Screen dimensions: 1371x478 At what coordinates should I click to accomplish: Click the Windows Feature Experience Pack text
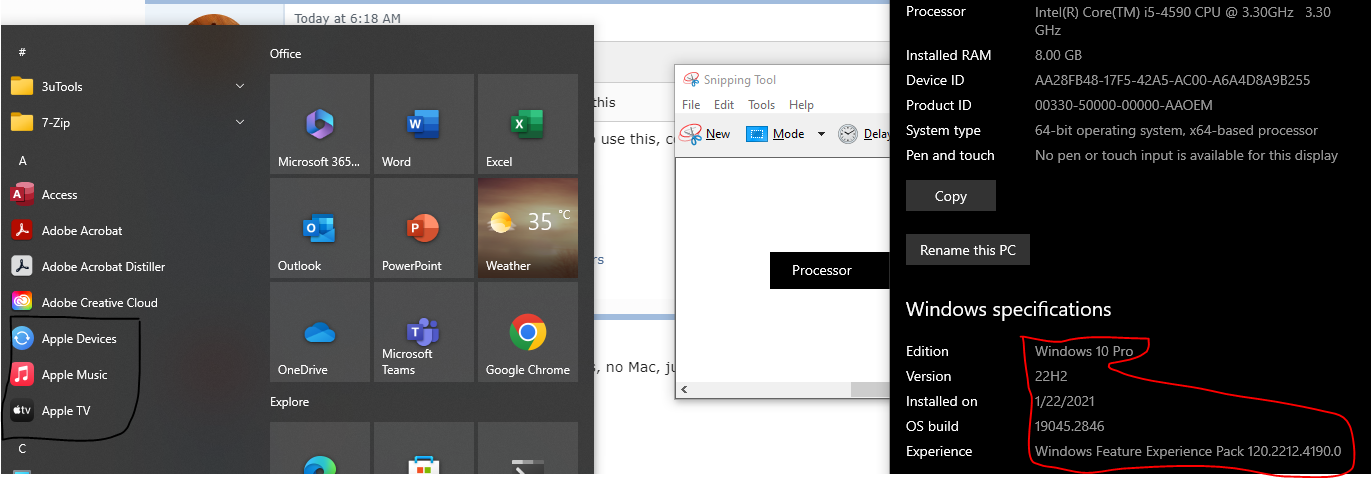[x=1188, y=451]
